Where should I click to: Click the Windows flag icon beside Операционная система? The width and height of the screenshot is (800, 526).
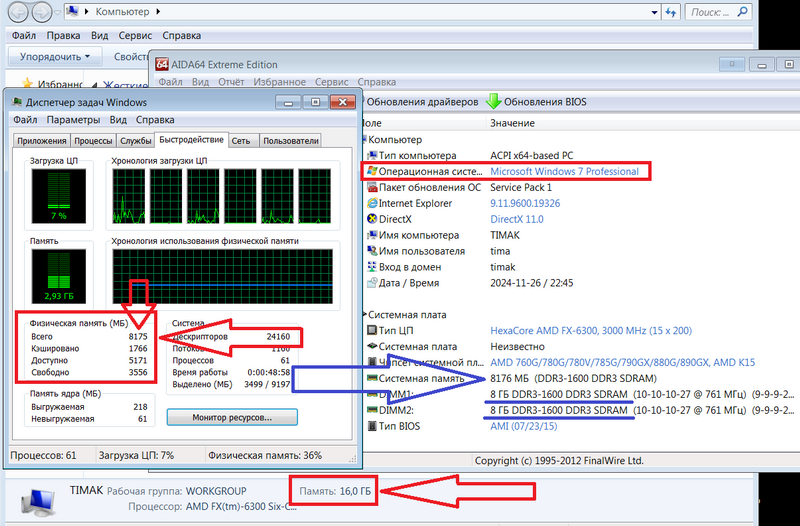pyautogui.click(x=372, y=171)
